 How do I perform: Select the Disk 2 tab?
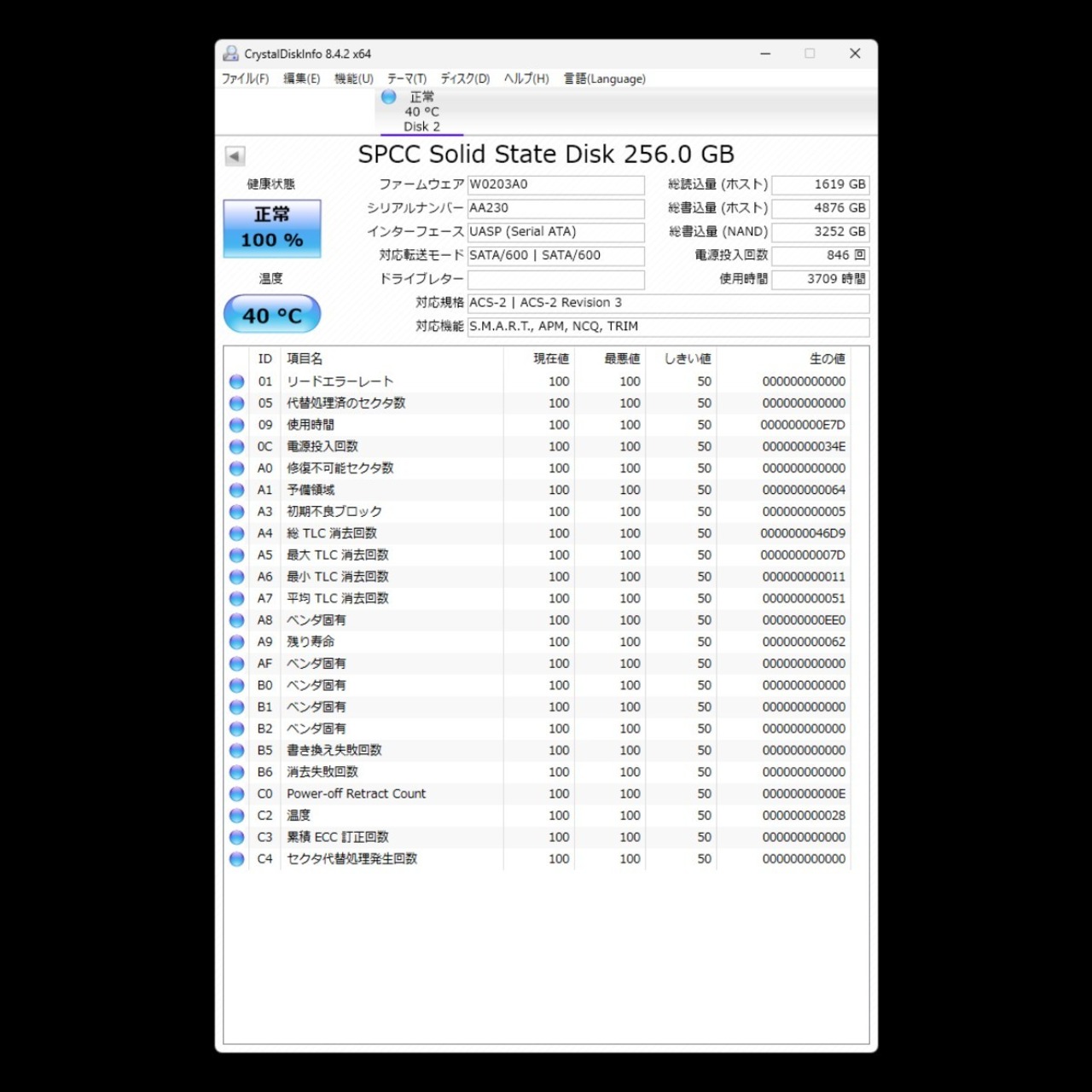(x=421, y=112)
